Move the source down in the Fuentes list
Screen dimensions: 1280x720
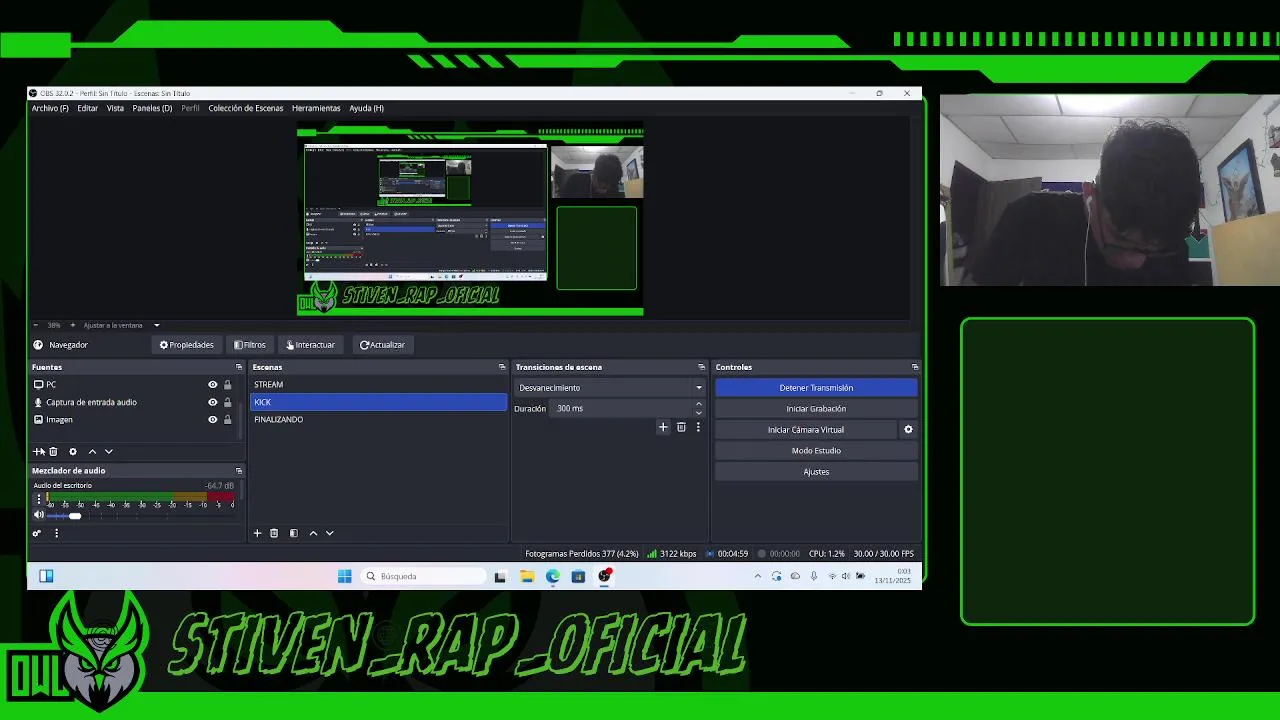click(x=109, y=452)
